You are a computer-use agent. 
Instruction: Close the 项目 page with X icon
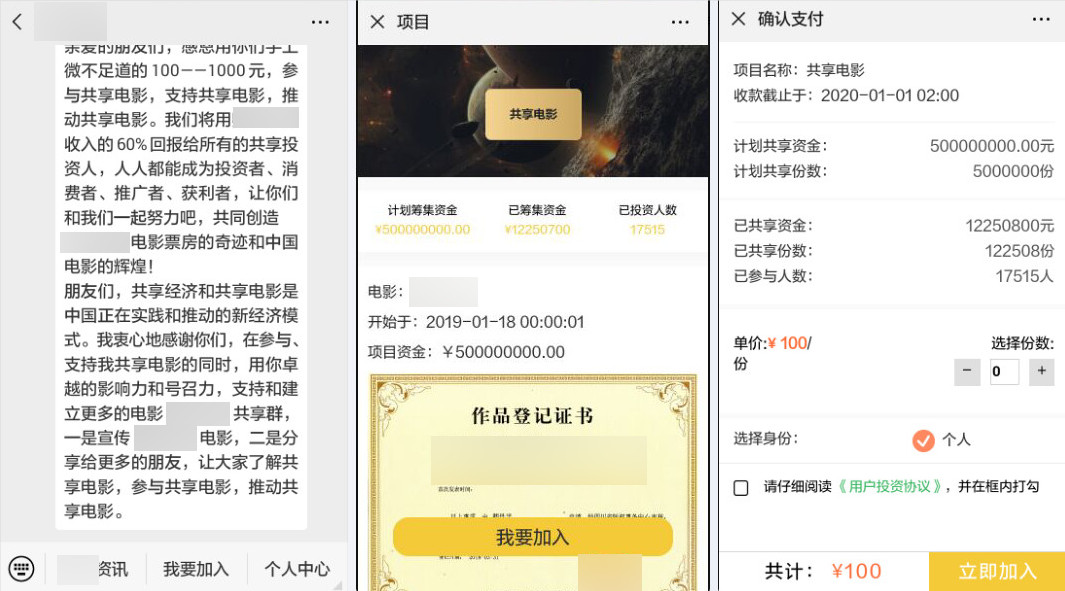point(378,22)
